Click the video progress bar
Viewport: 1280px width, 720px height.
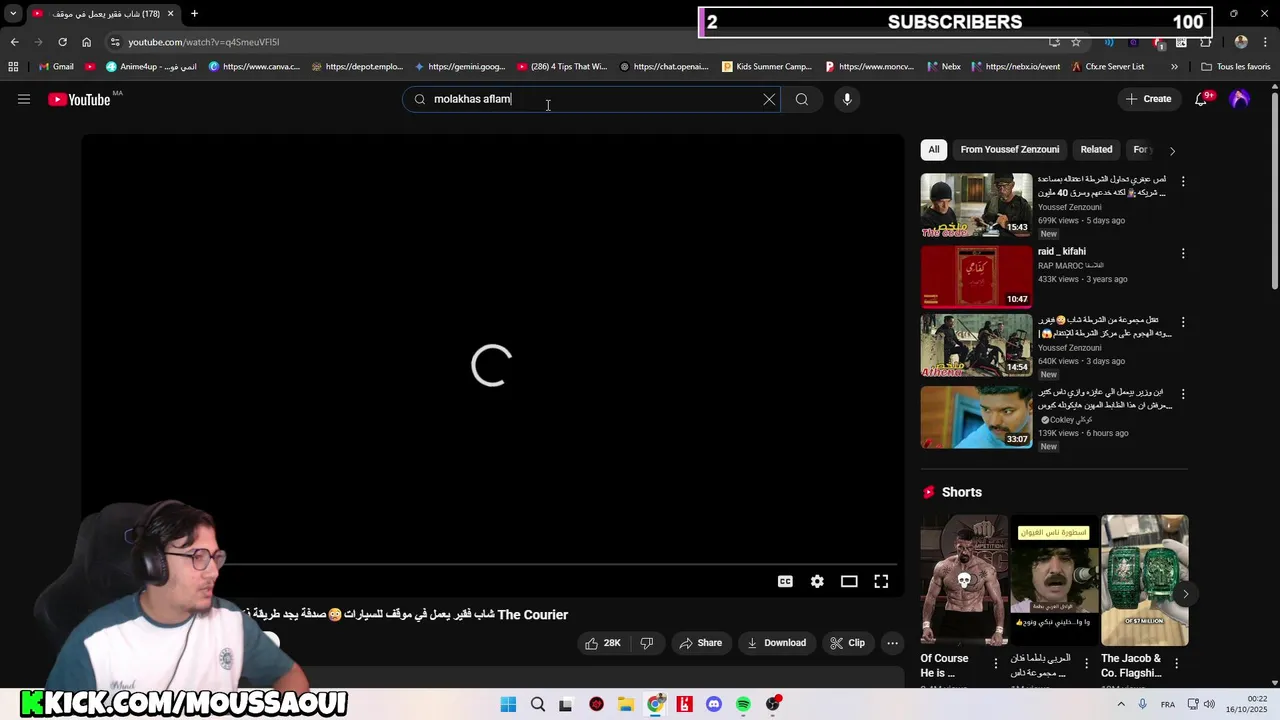tap(492, 565)
